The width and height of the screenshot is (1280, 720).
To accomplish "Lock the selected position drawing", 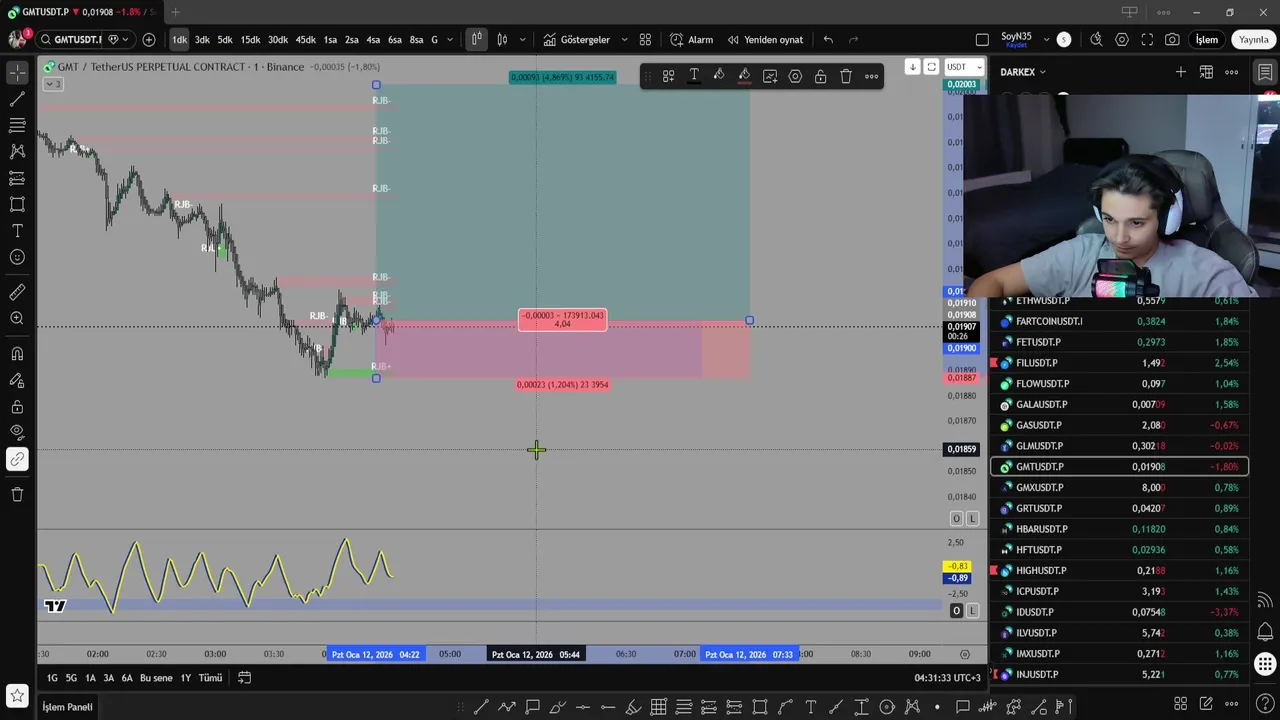I will point(820,76).
